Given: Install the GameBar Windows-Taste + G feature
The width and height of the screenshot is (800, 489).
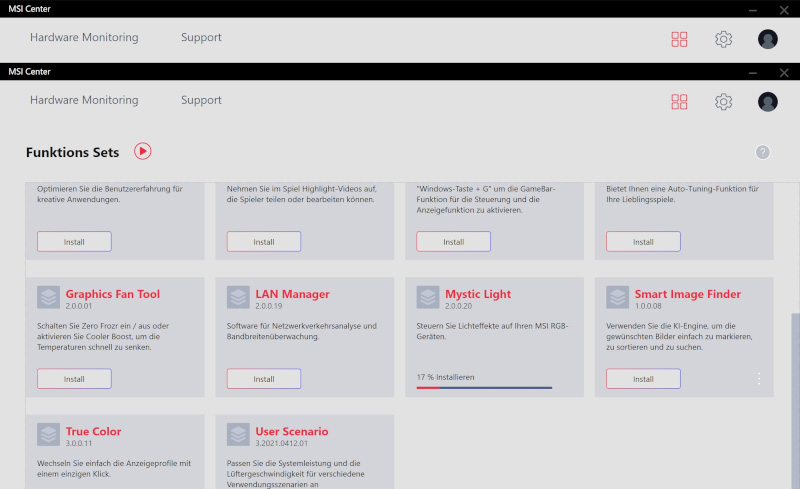Looking at the screenshot, I should 454,241.
